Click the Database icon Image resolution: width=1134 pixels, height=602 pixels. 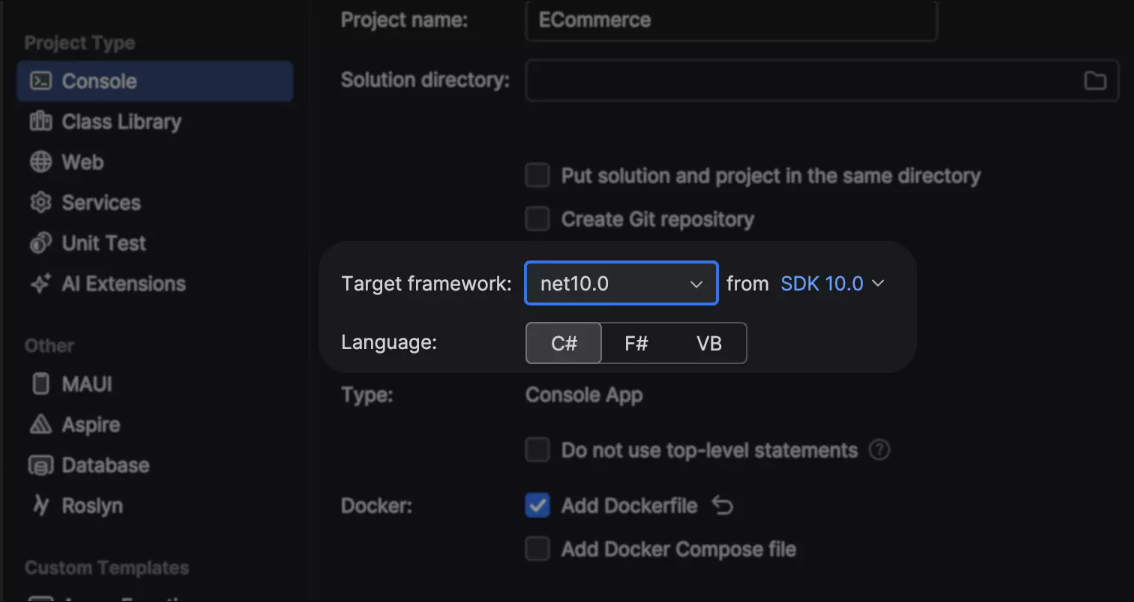point(41,465)
